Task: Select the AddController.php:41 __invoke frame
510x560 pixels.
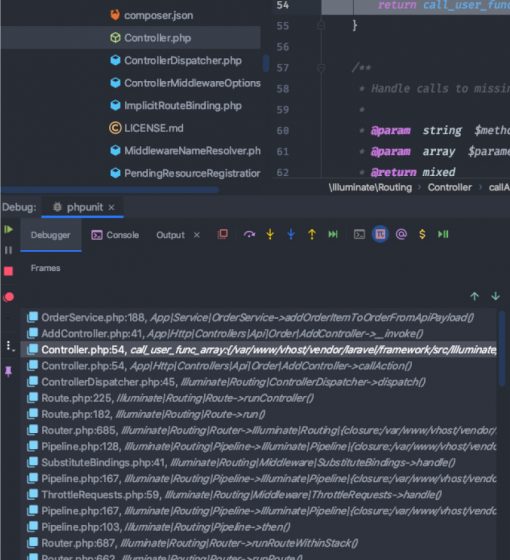Action: tap(259, 334)
